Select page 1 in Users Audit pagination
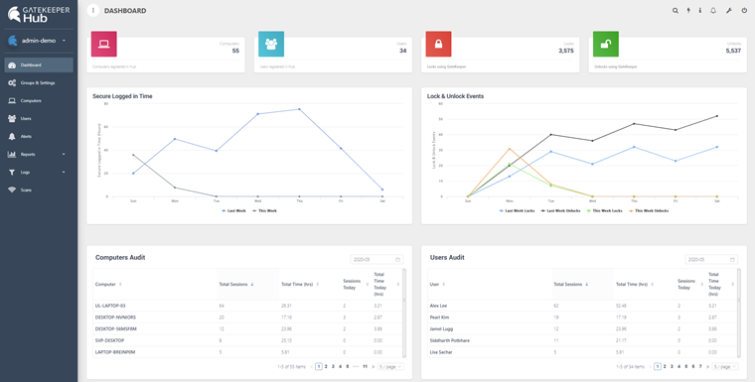This screenshot has width=755, height=382. point(657,367)
